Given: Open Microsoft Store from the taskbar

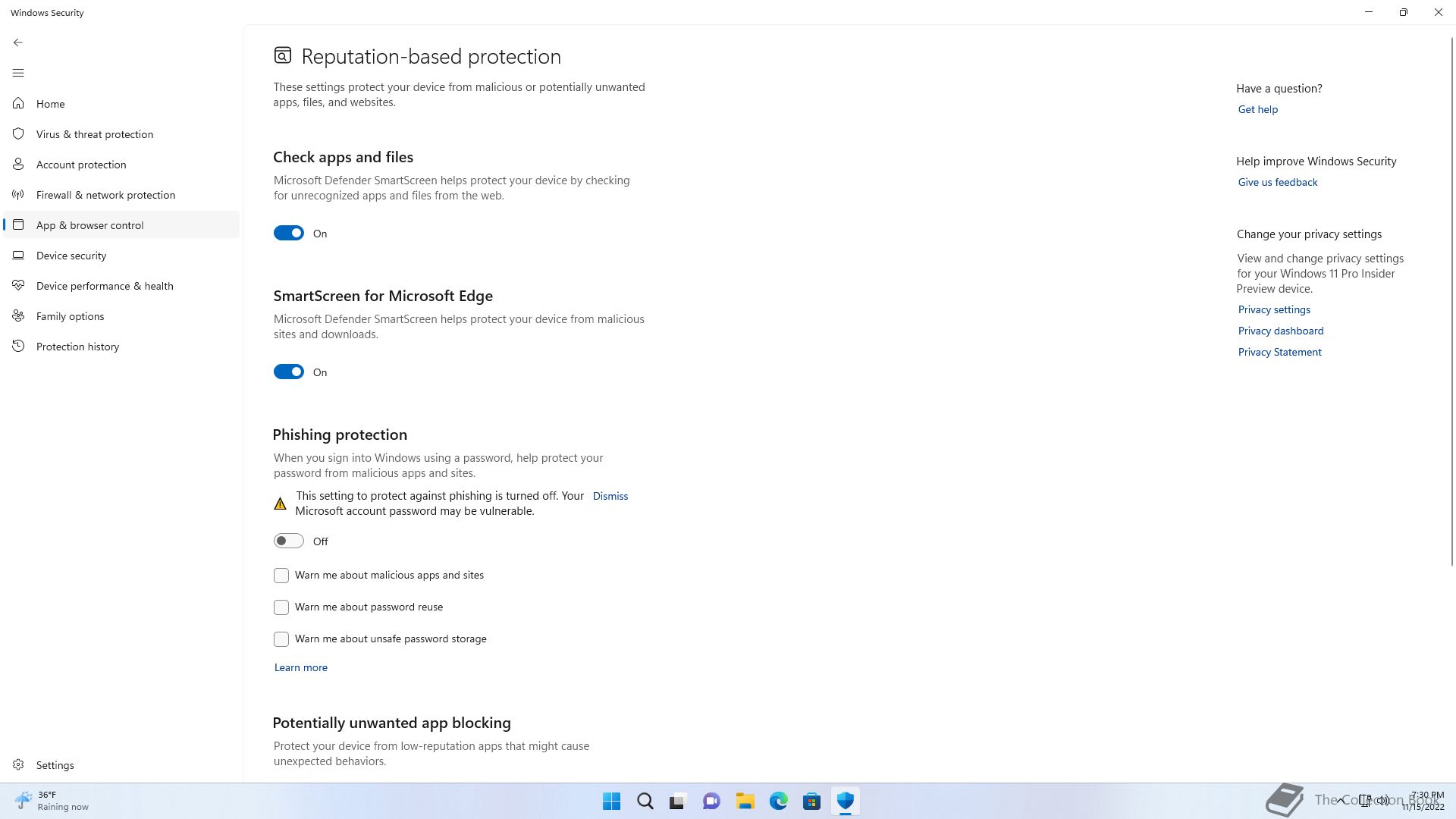Looking at the screenshot, I should pyautogui.click(x=811, y=801).
